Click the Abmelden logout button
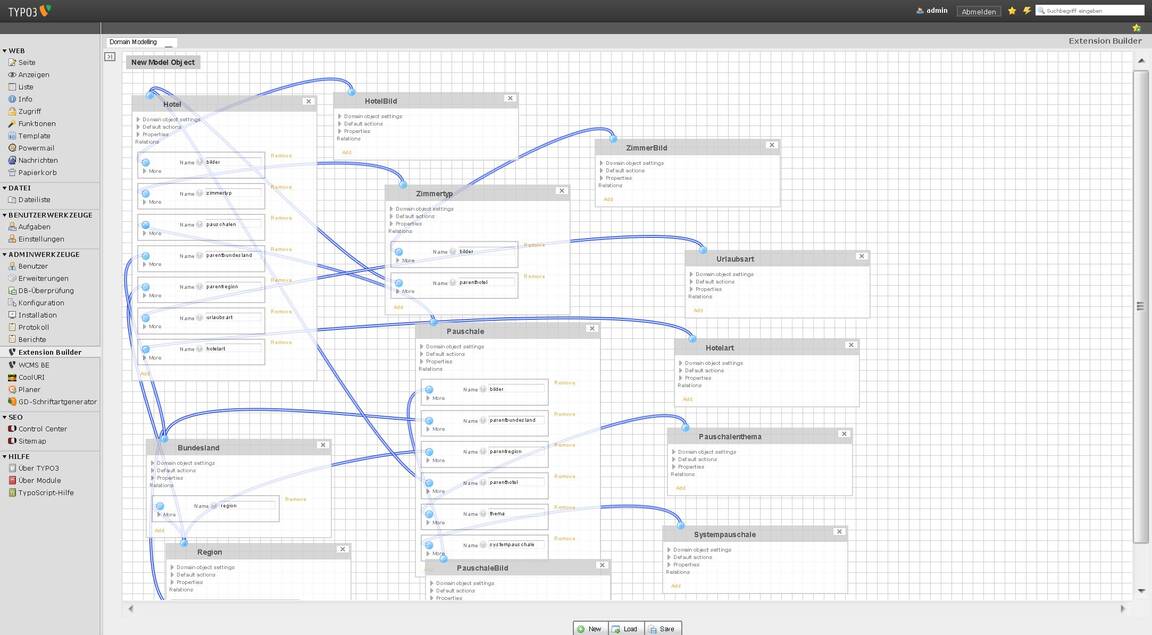 (978, 11)
